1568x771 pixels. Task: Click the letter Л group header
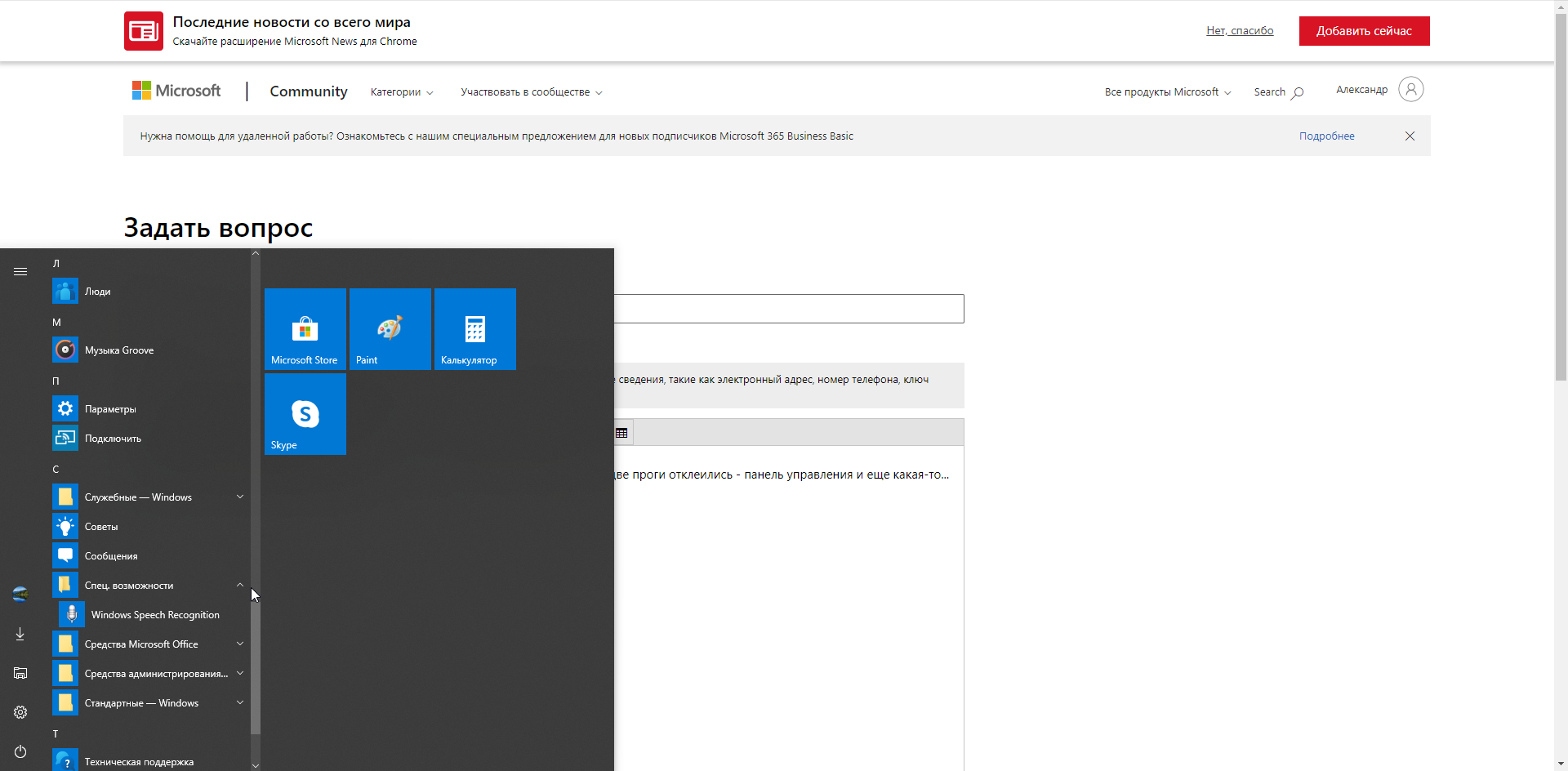click(x=56, y=264)
